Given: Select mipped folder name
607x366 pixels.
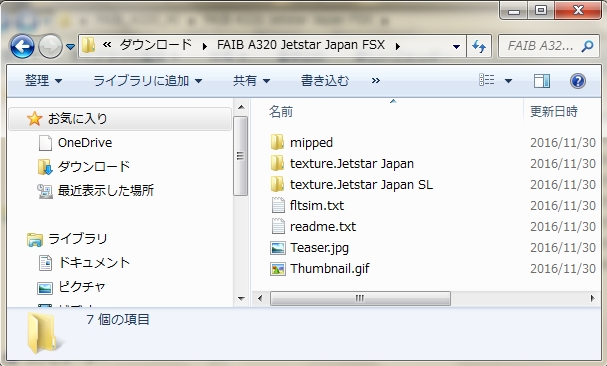Looking at the screenshot, I should pyautogui.click(x=312, y=143).
